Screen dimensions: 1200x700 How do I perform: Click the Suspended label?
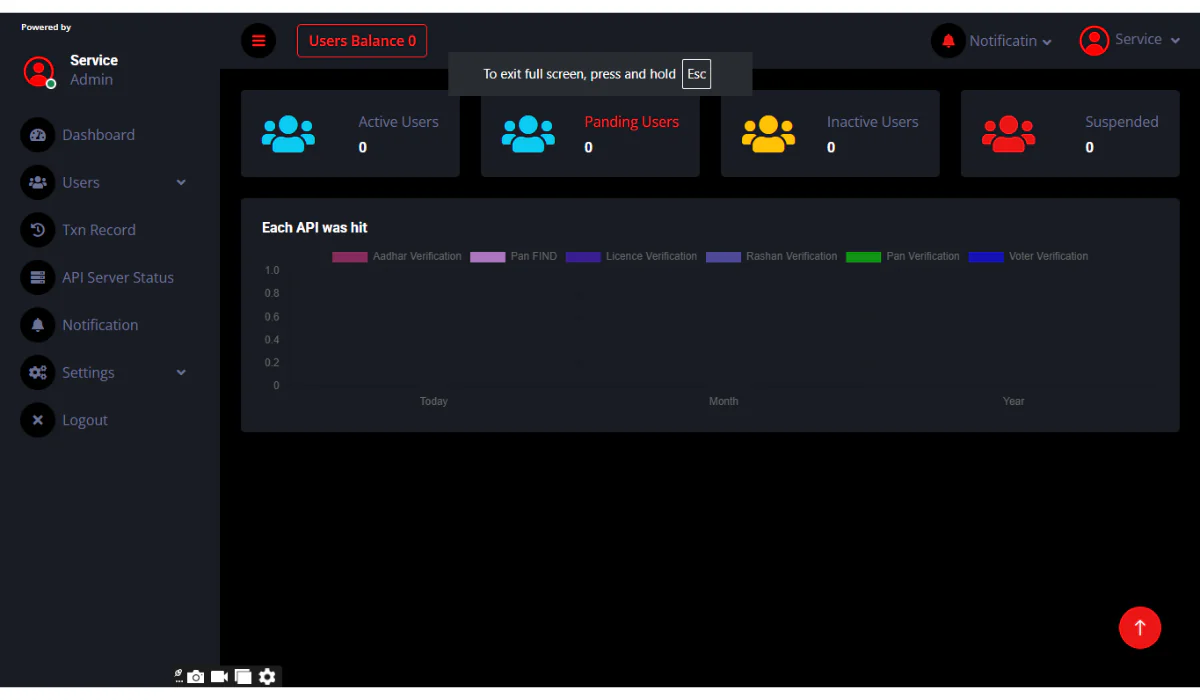(x=1122, y=122)
